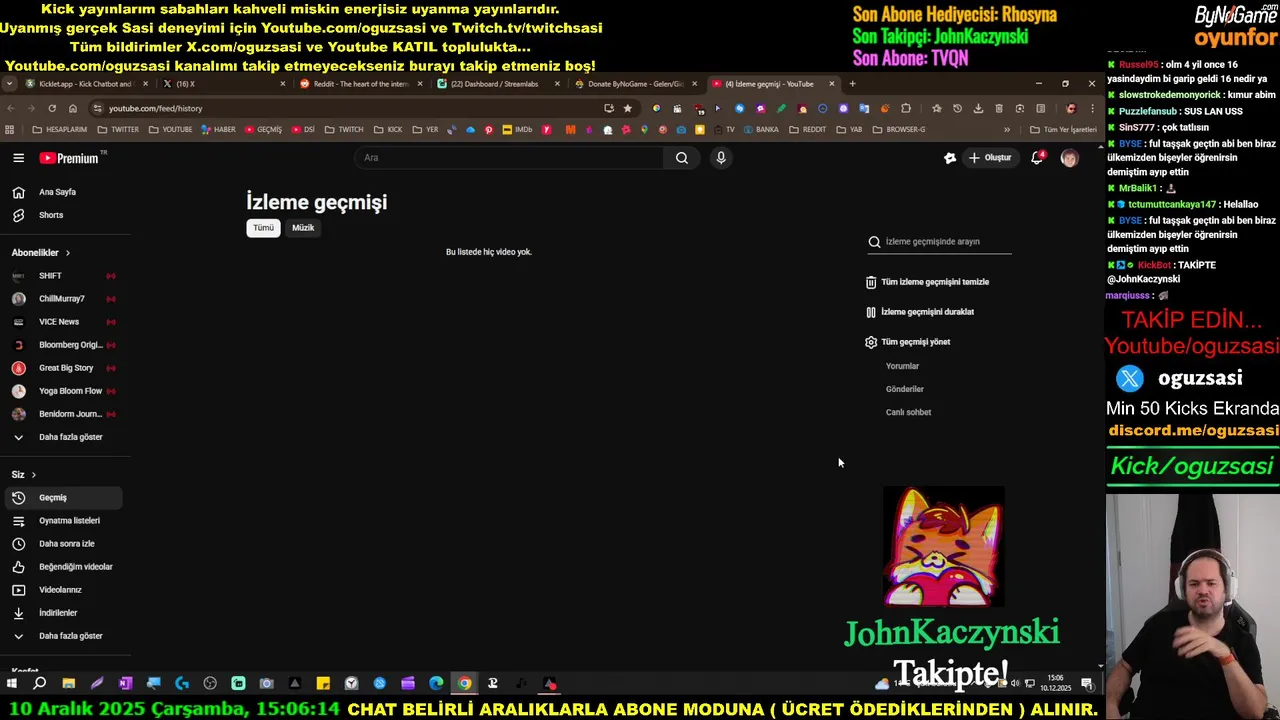The image size is (1280, 720).
Task: Open Windows taskbar search
Action: (40, 684)
